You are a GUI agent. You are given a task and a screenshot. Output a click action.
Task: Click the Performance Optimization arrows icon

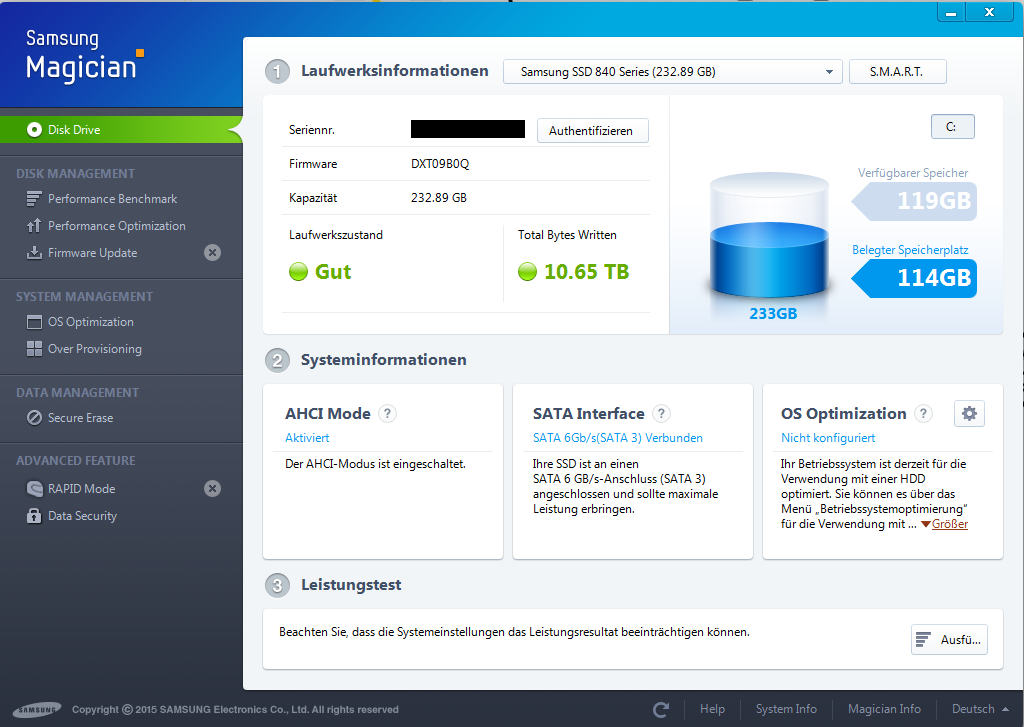tap(34, 225)
